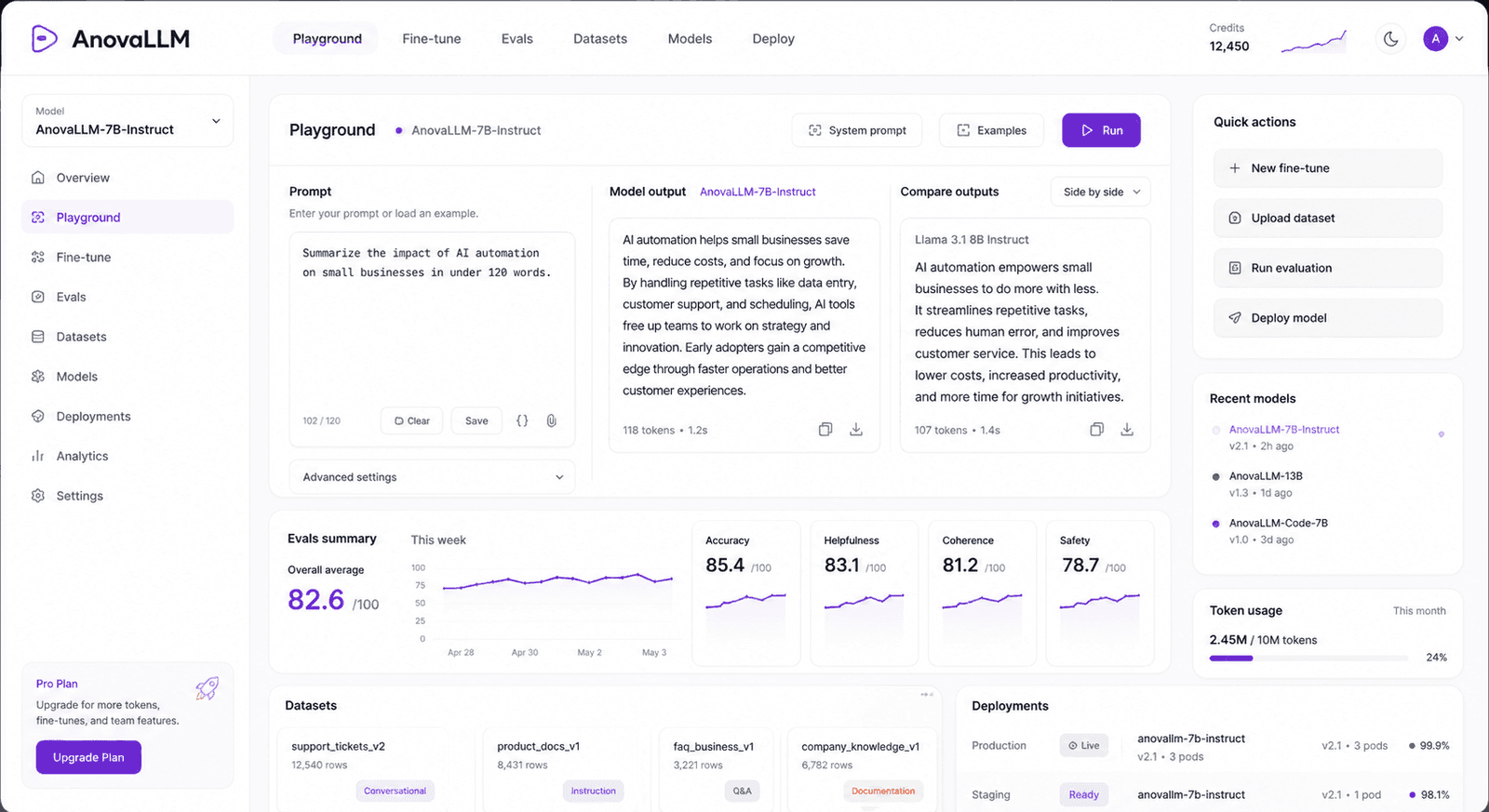Toggle dark mode moon icon
The width and height of the screenshot is (1489, 812).
(x=1390, y=39)
